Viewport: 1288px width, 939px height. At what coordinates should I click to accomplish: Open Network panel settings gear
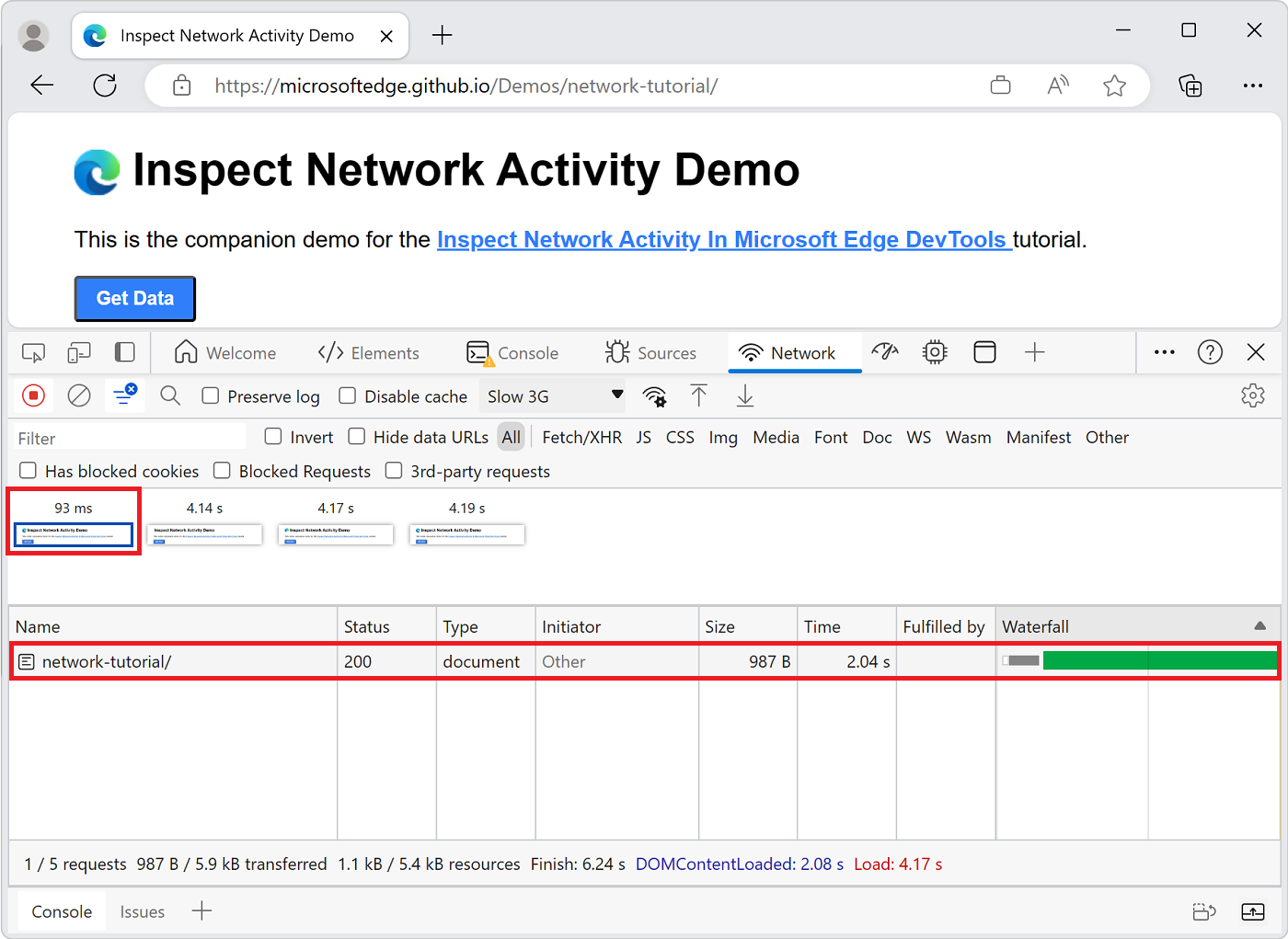click(1253, 395)
